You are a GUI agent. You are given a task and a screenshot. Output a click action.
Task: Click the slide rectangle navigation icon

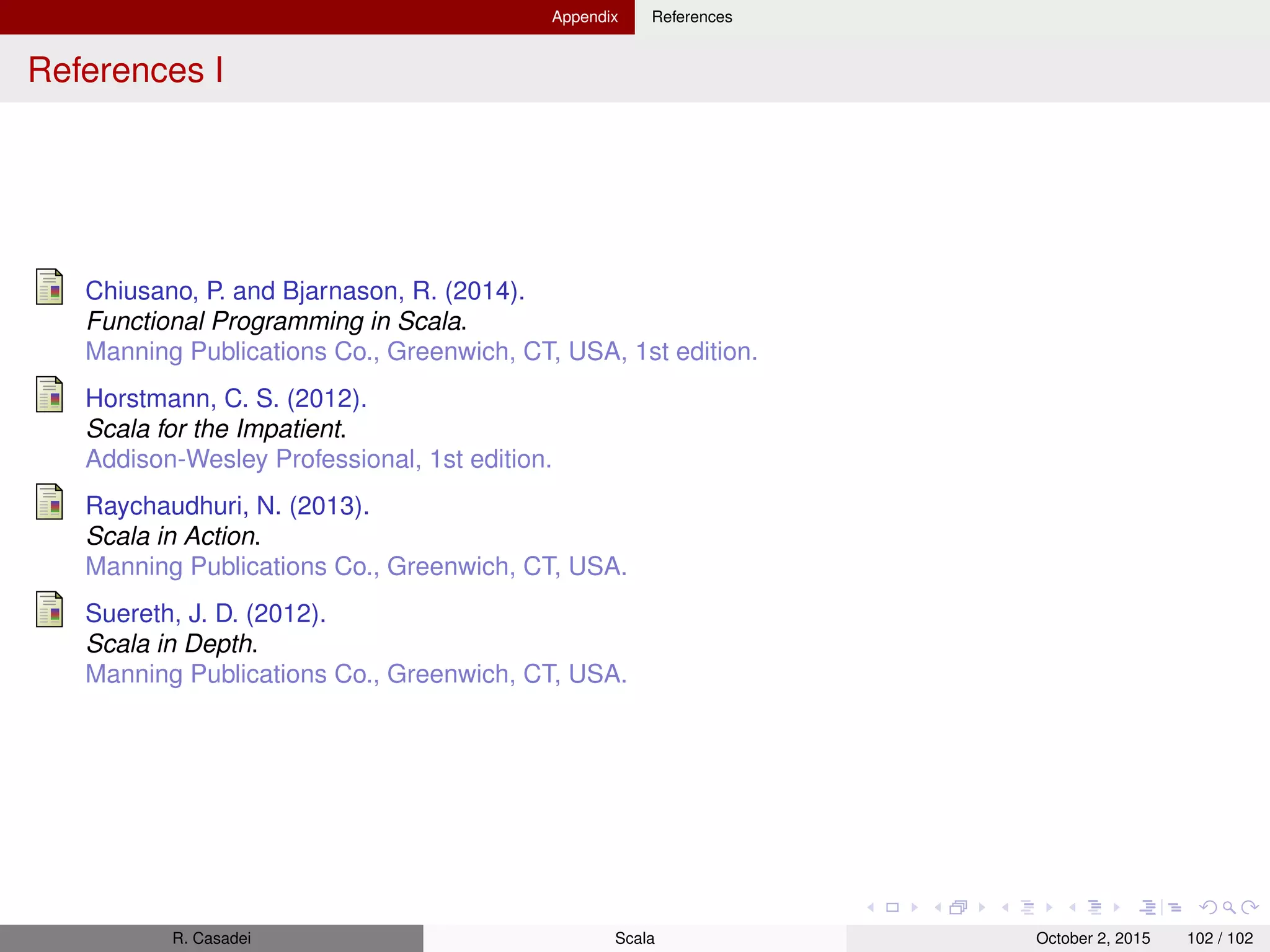(x=892, y=907)
